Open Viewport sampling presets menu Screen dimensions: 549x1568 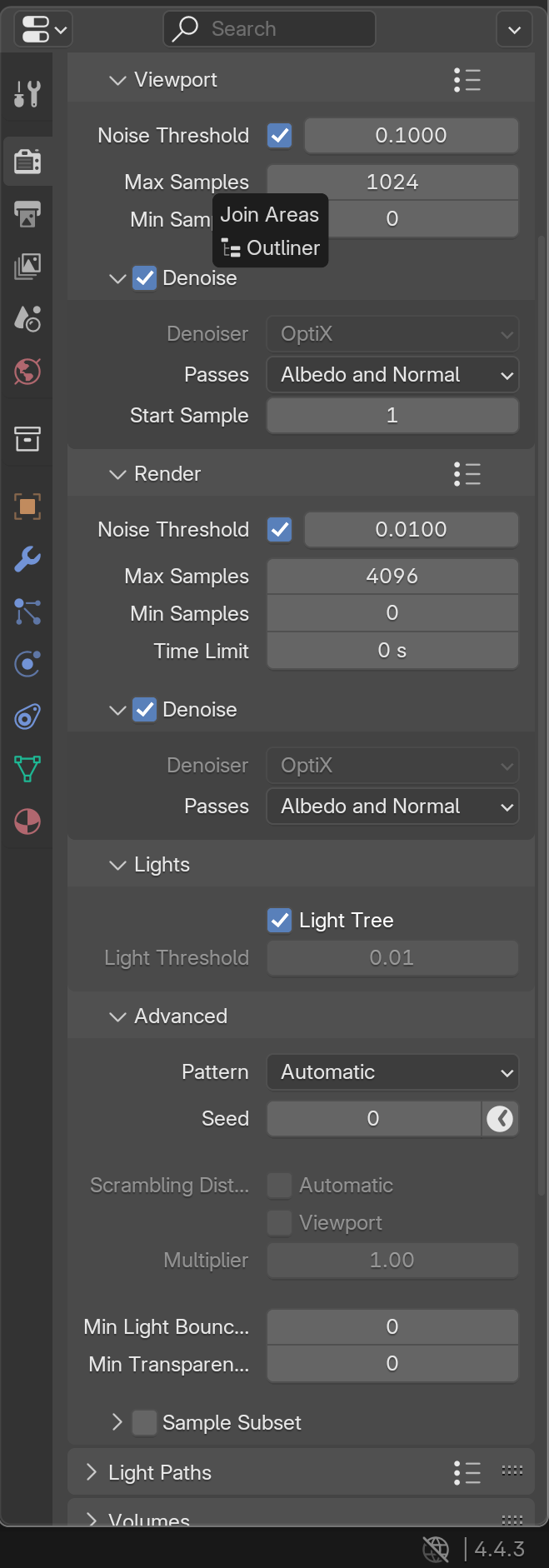pos(467,80)
